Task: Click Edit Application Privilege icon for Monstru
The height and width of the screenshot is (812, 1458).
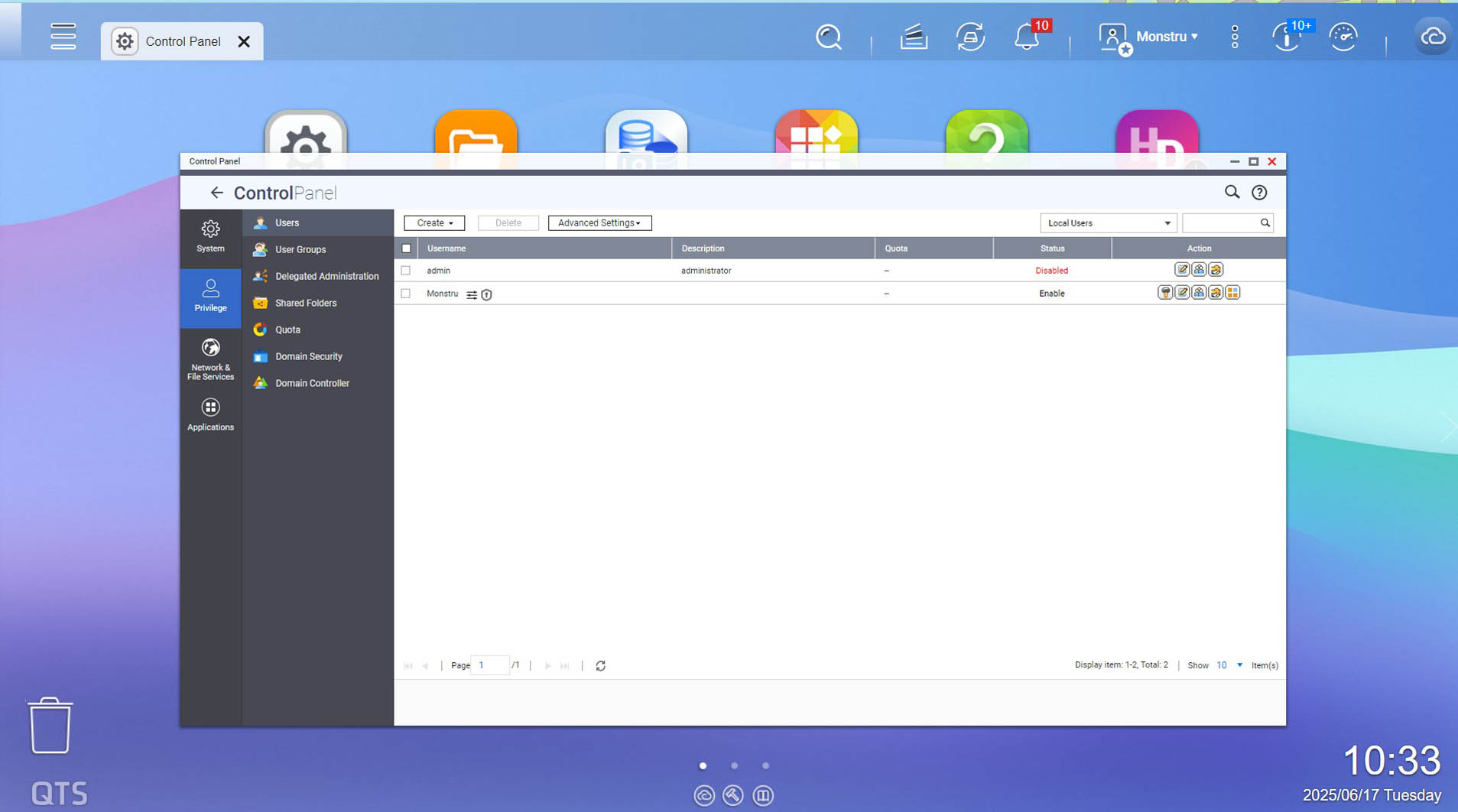Action: point(1232,293)
